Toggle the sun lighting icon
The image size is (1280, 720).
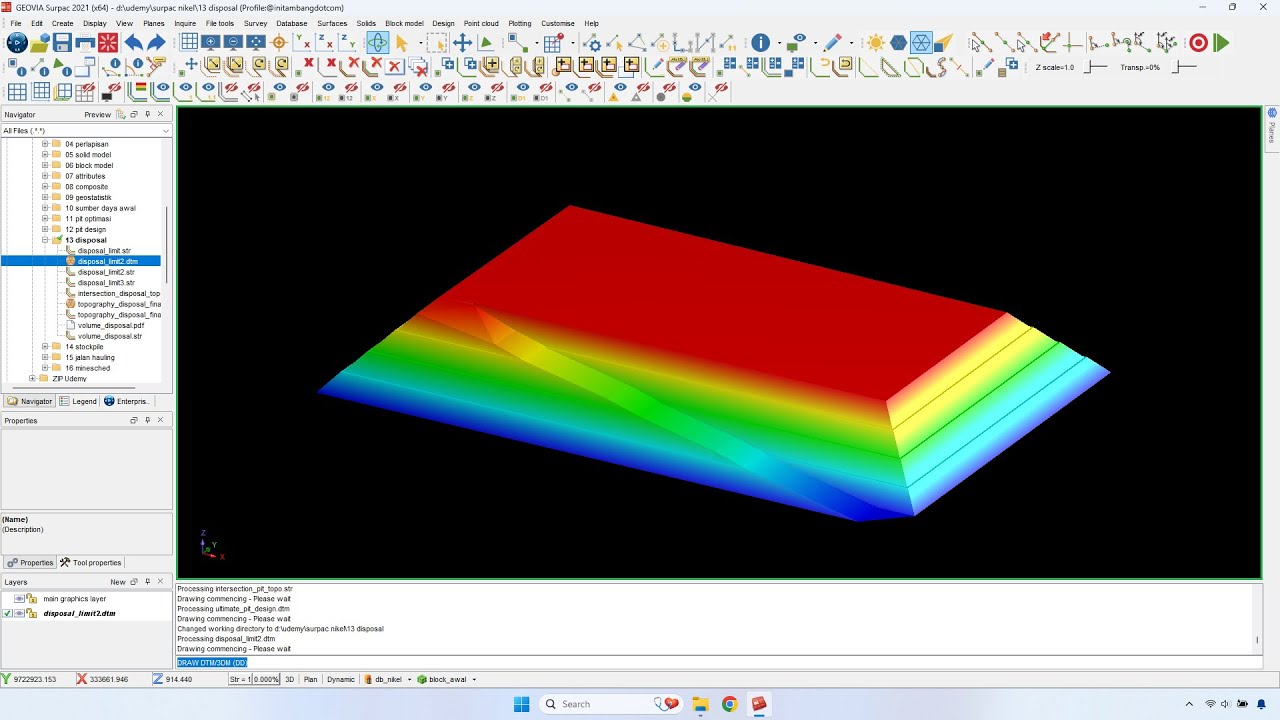[x=876, y=43]
